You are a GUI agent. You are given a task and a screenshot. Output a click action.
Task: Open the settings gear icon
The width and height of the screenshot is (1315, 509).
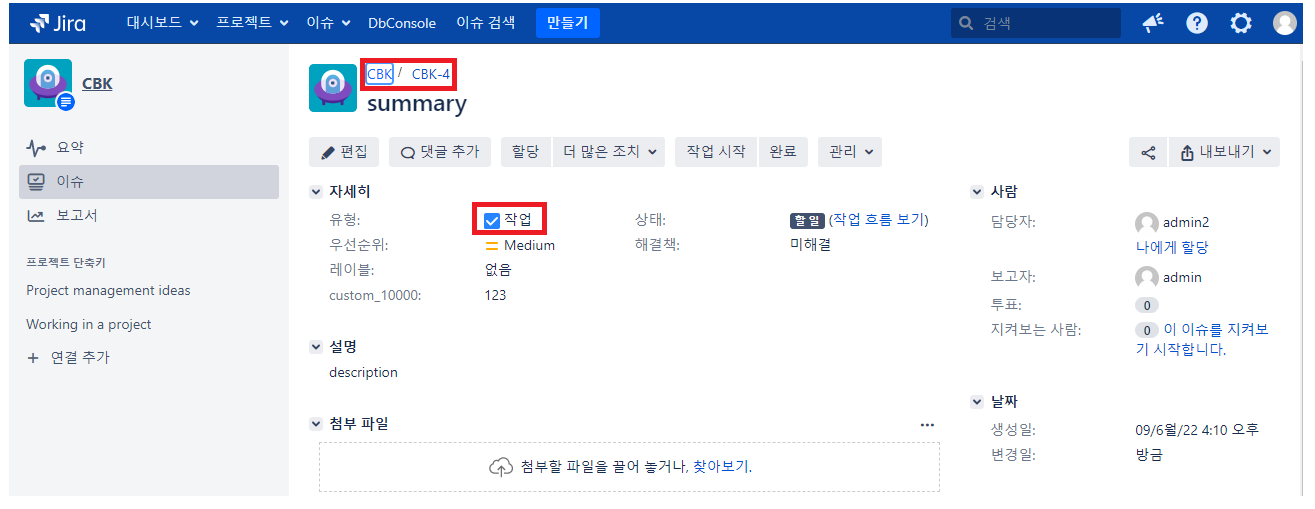click(x=1241, y=23)
